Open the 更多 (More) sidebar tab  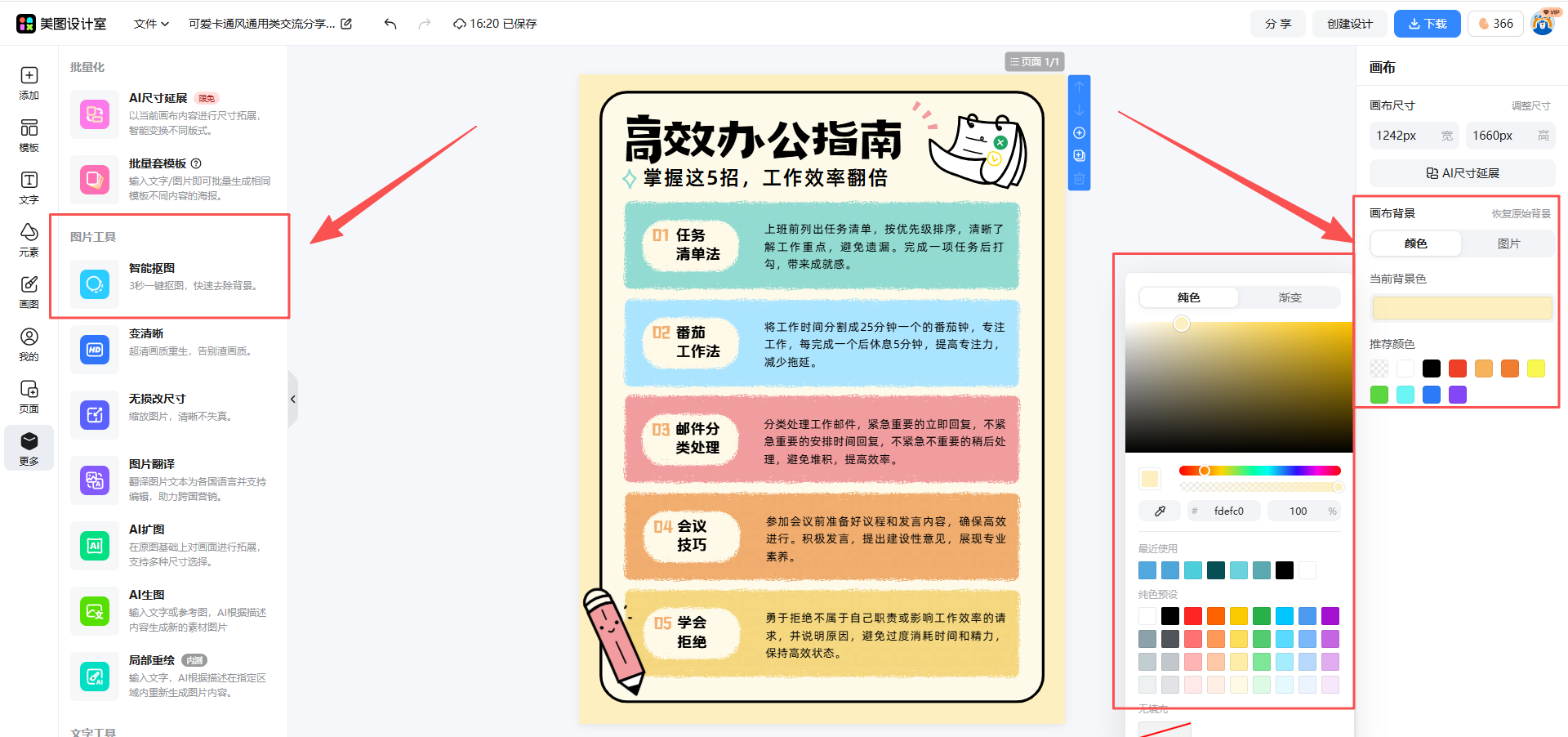[x=29, y=449]
